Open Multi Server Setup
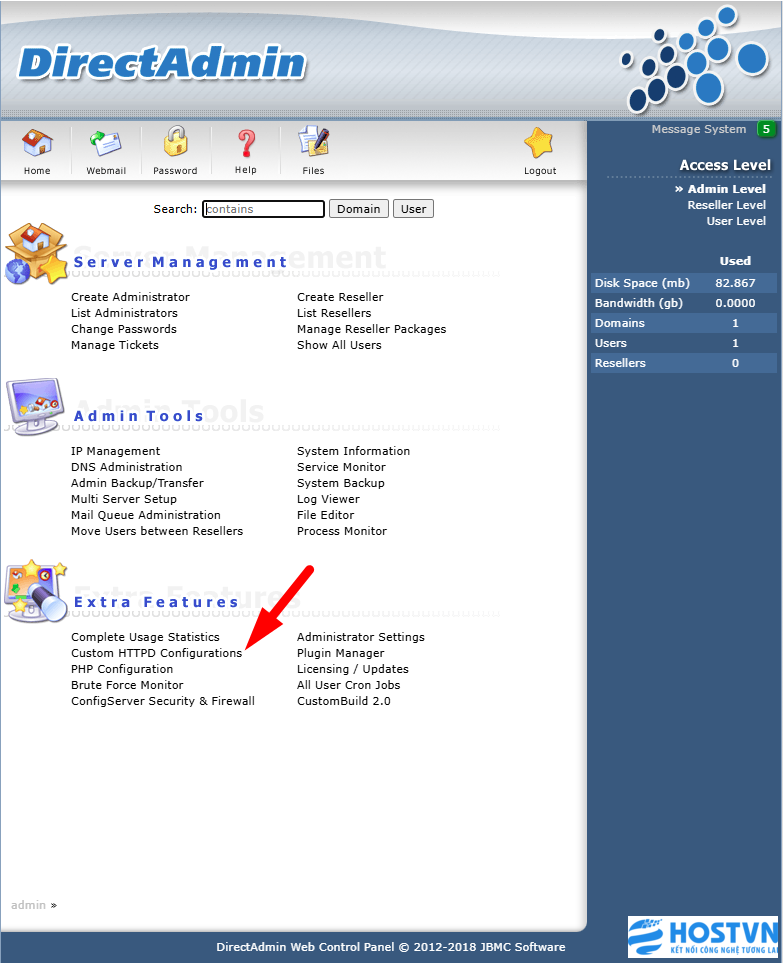 coord(124,499)
